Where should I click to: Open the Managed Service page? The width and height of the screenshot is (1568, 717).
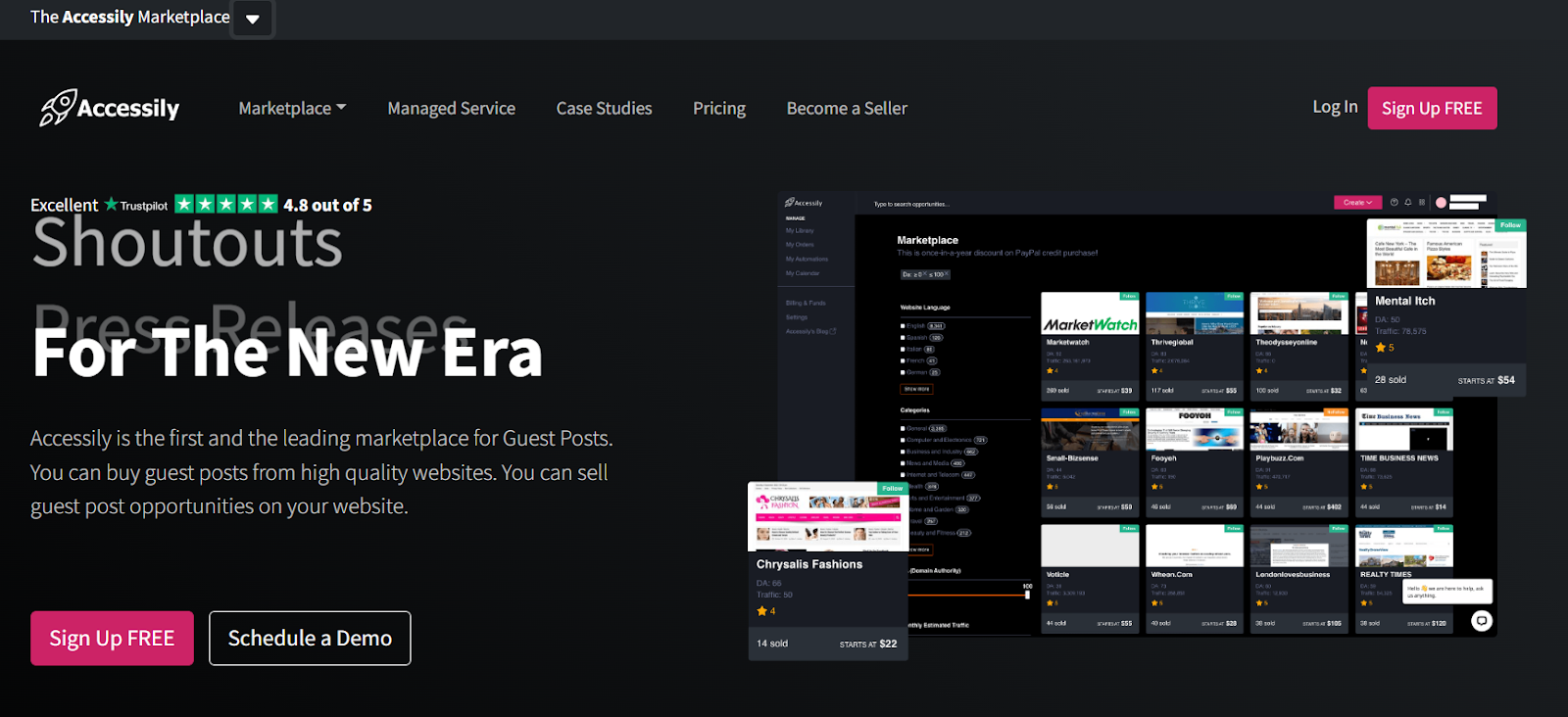click(x=451, y=108)
